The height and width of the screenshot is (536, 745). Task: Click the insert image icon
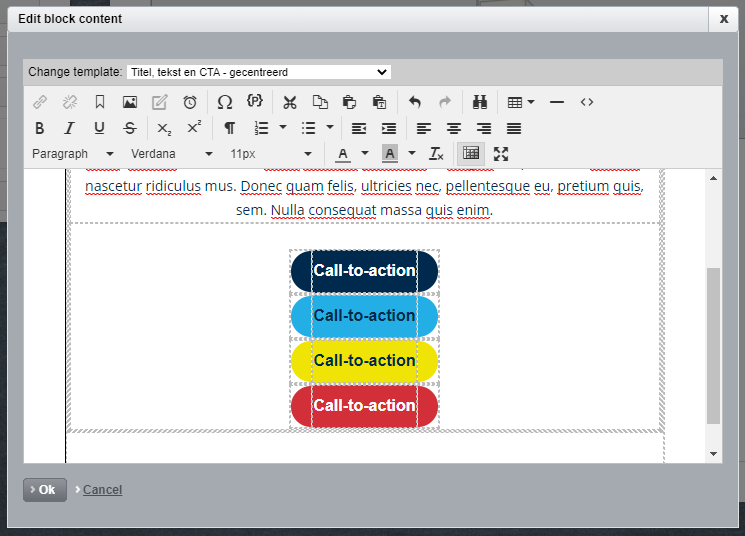[x=130, y=102]
